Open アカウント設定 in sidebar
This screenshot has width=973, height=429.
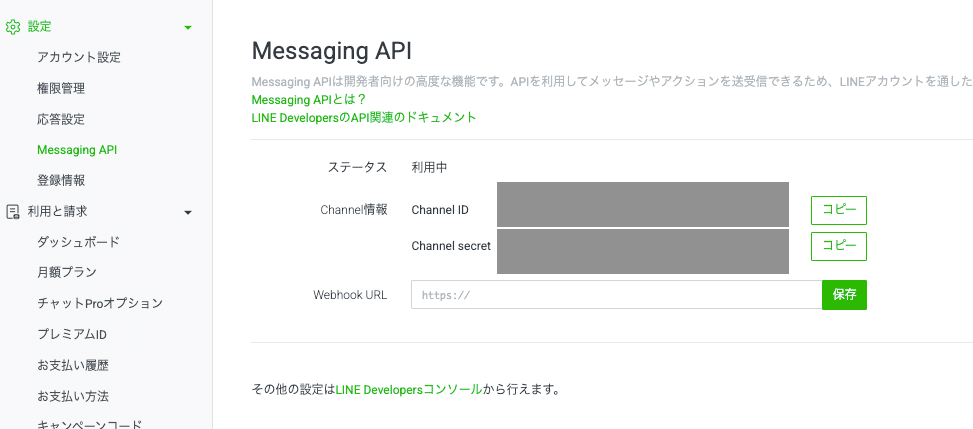pos(79,58)
